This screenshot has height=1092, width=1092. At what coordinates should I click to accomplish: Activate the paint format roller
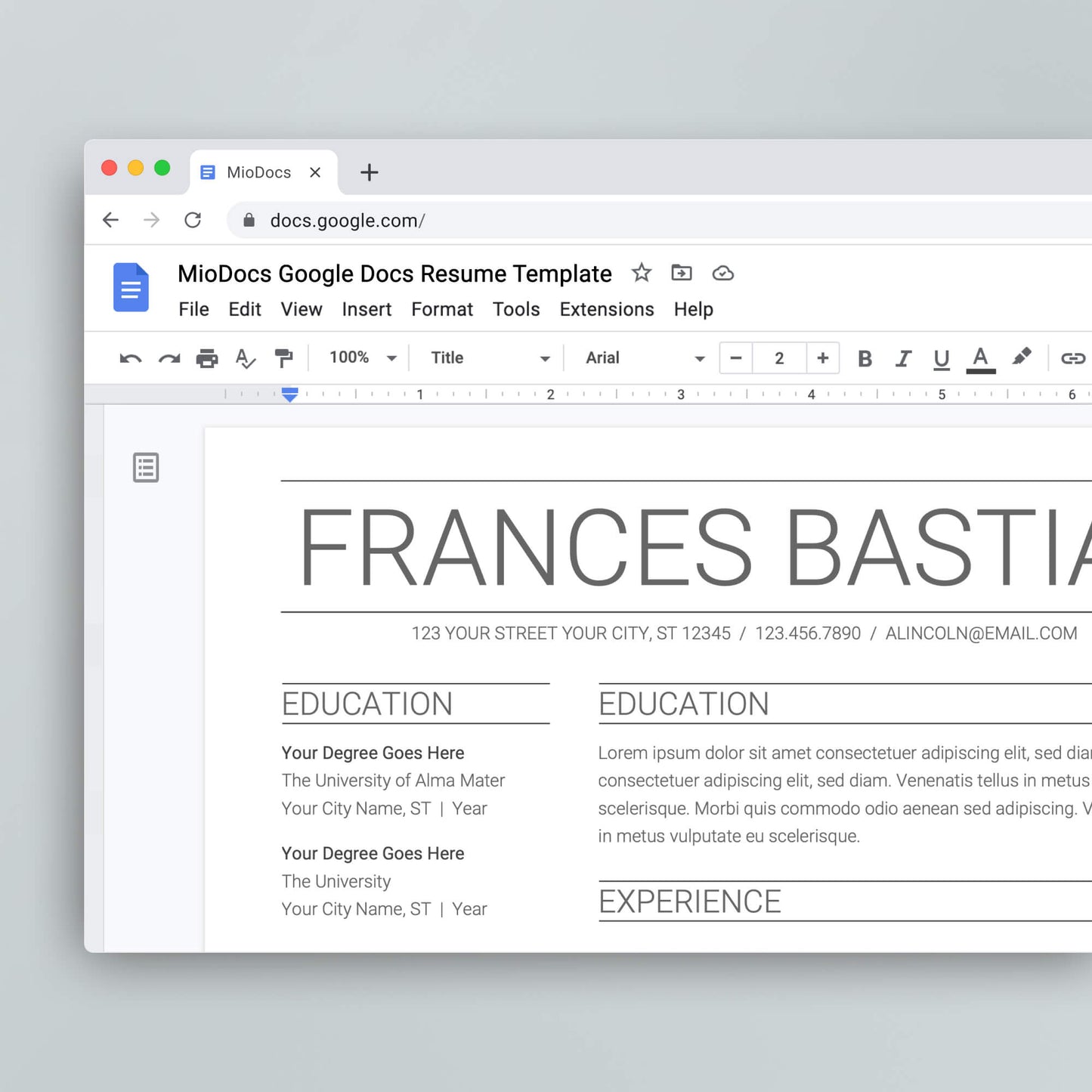pyautogui.click(x=283, y=358)
